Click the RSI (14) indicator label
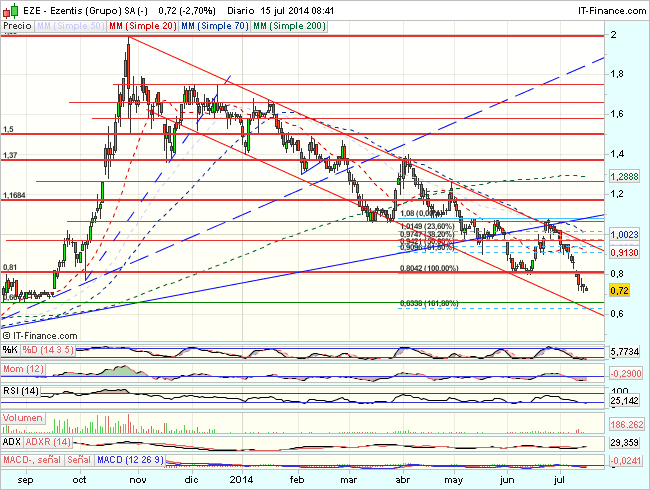 [21, 391]
